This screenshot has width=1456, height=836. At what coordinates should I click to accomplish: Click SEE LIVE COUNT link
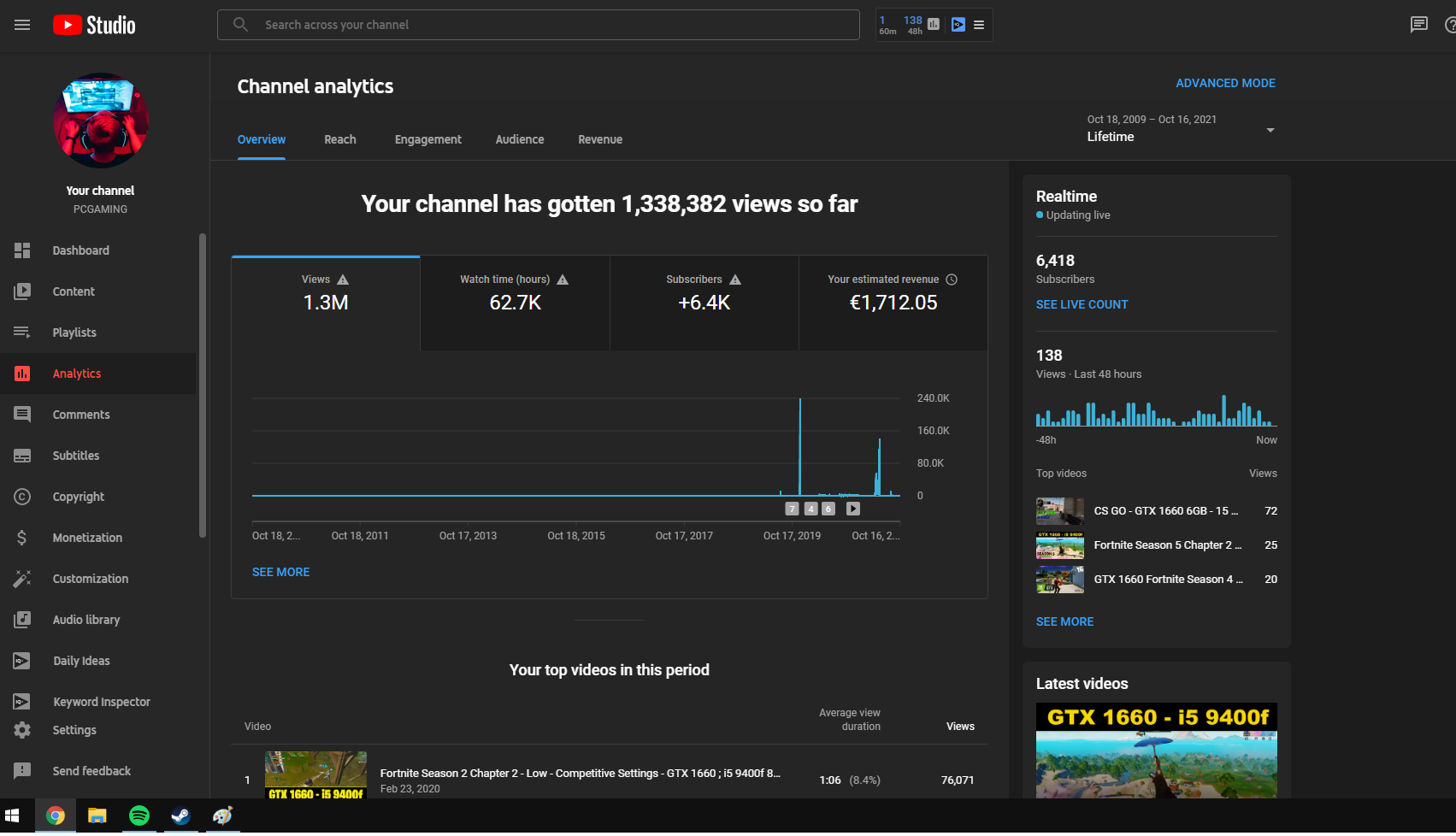(1082, 304)
